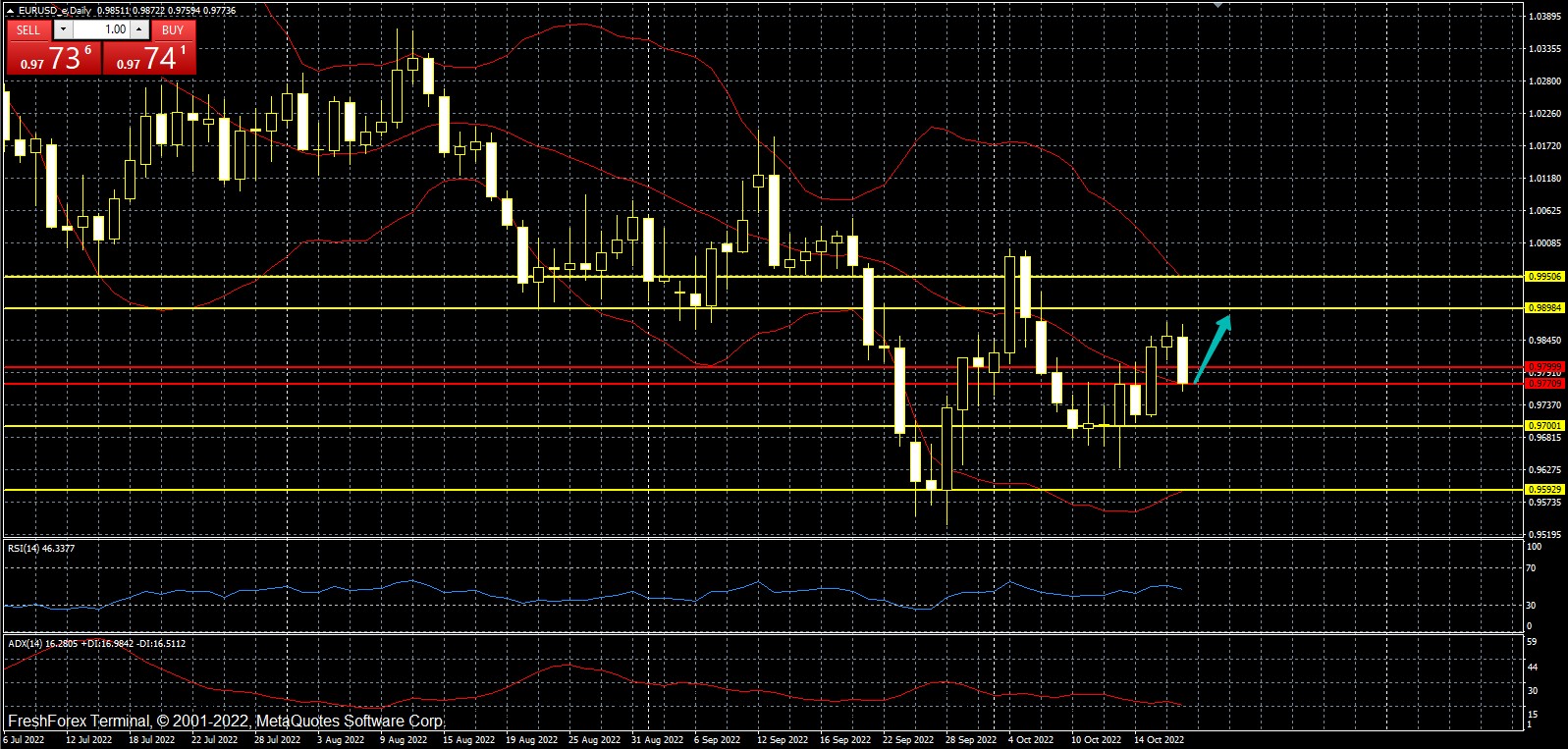The height and width of the screenshot is (749, 1568).
Task: Click the RSI(14) indicator label
Action: point(41,548)
